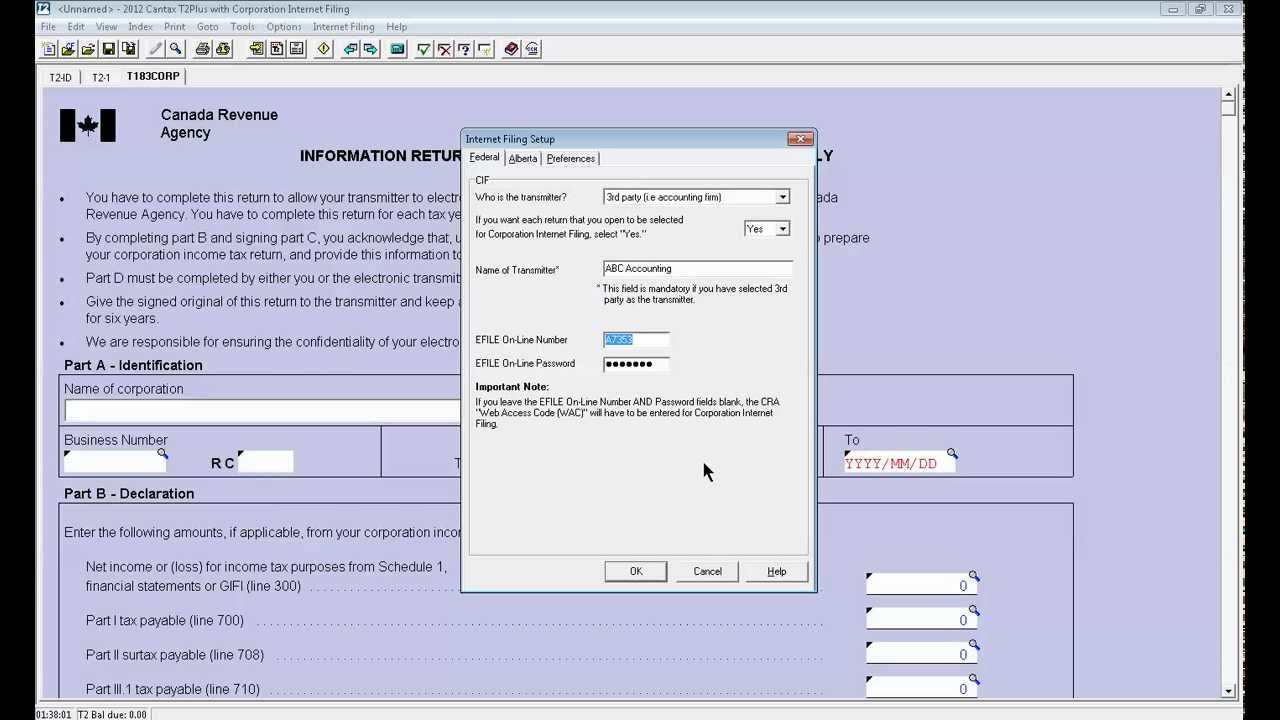The image size is (1280, 720).
Task: Click the Name of Transmitter field
Action: (x=698, y=268)
